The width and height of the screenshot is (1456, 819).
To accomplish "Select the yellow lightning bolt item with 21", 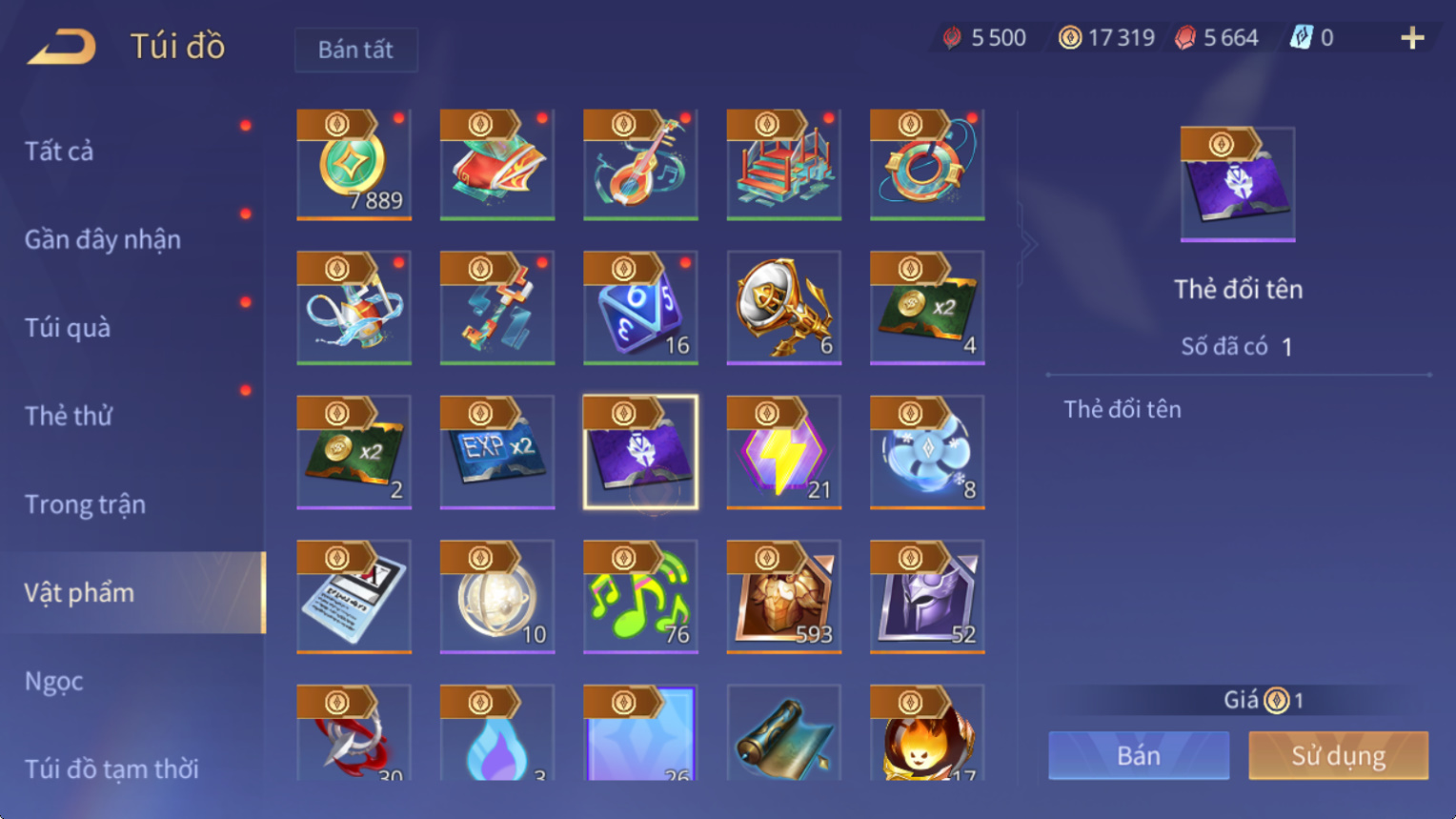I will pyautogui.click(x=783, y=452).
